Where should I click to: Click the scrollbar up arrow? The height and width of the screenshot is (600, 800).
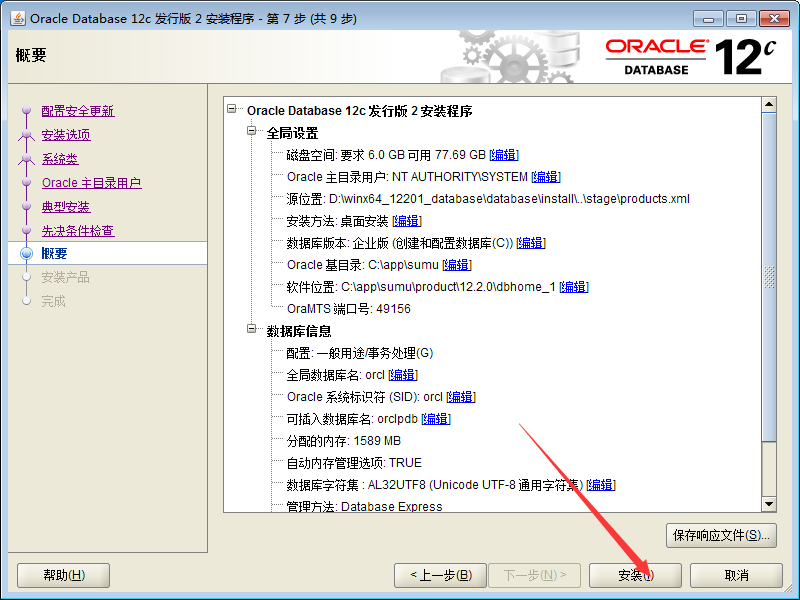(769, 105)
